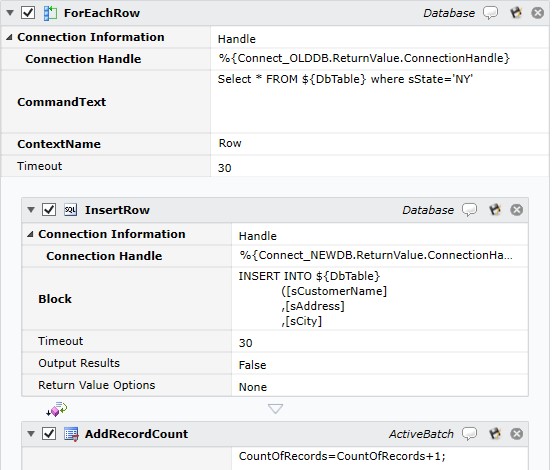Uncheck the ForEachRow enabled checkbox
This screenshot has width=553, height=470.
coord(28,13)
